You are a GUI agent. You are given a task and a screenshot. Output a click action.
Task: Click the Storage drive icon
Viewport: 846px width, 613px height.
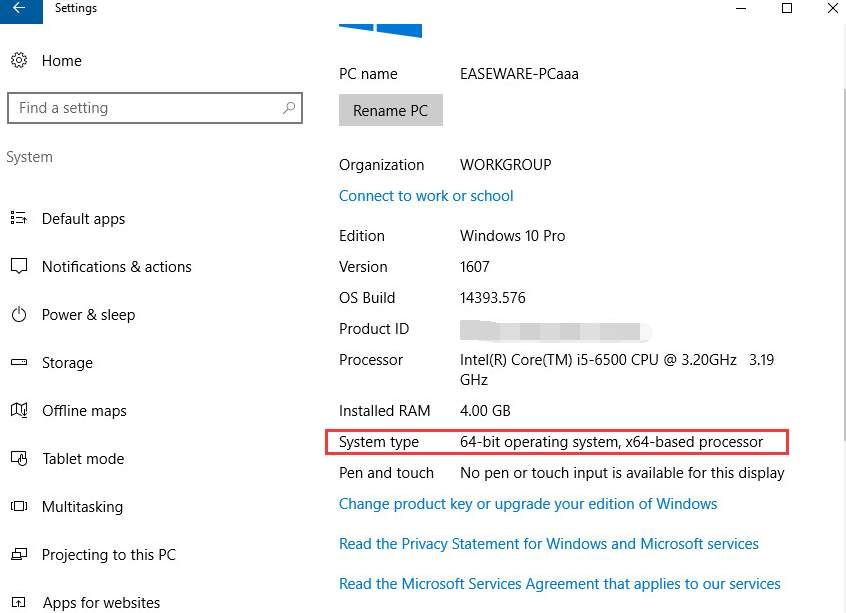[x=18, y=363]
